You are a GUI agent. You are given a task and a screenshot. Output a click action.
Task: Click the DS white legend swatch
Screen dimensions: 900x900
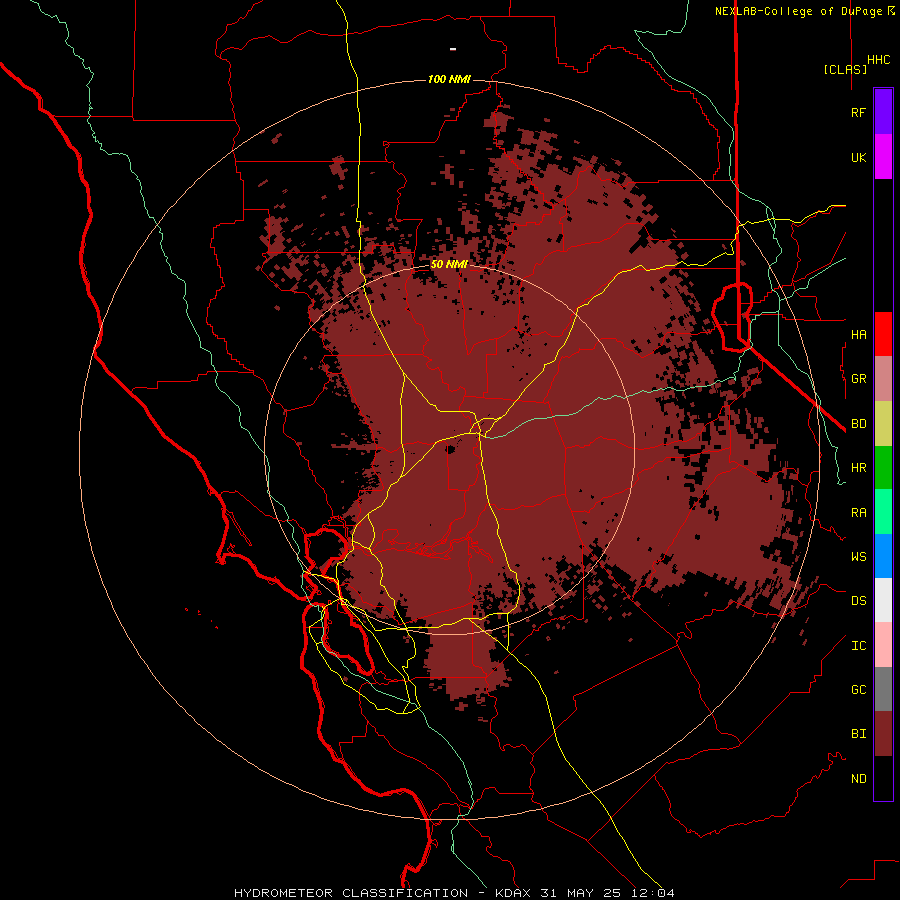883,601
